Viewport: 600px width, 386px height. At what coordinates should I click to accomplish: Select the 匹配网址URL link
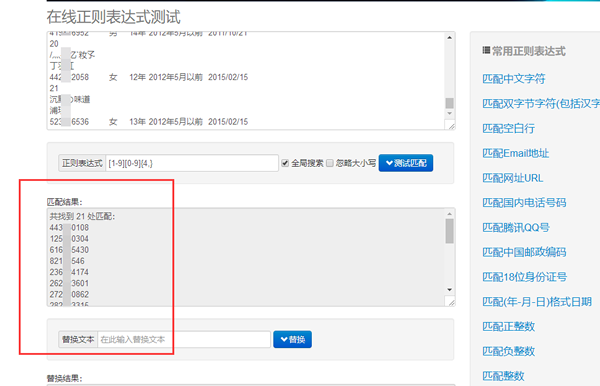click(512, 178)
